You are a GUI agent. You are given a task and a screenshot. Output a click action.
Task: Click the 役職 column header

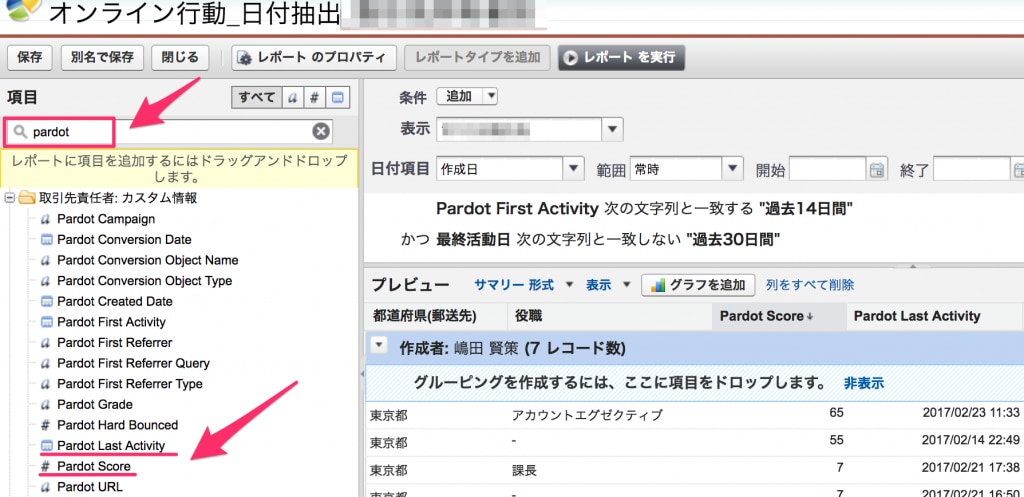609,317
